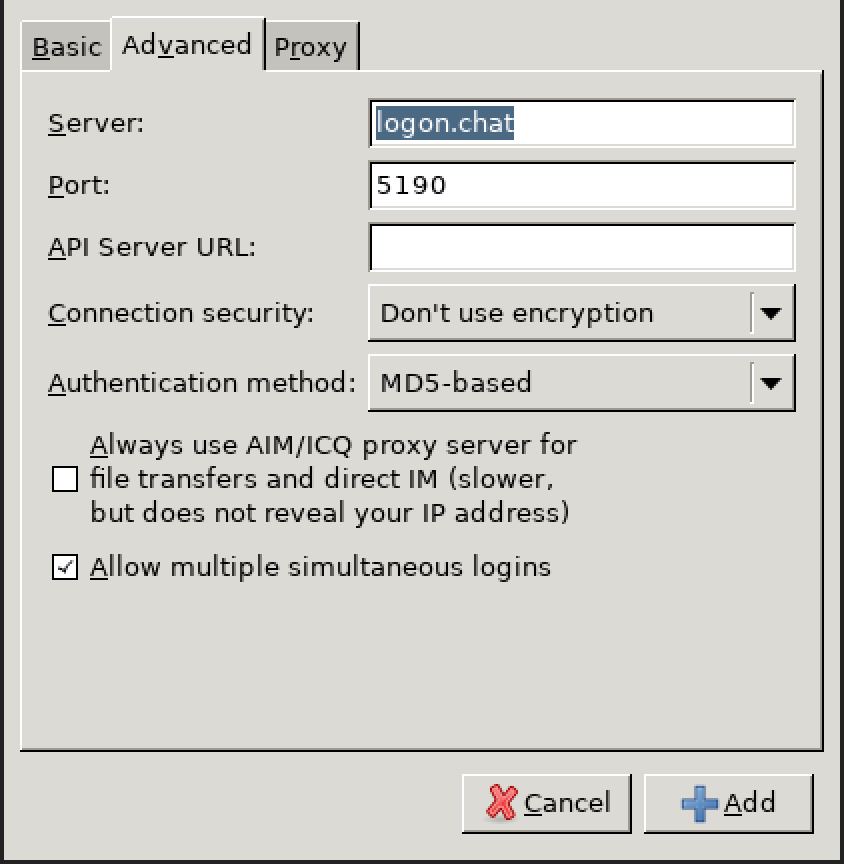Screen dimensions: 844x864
Task: Expand Connection security using its arrow
Action: [771, 313]
